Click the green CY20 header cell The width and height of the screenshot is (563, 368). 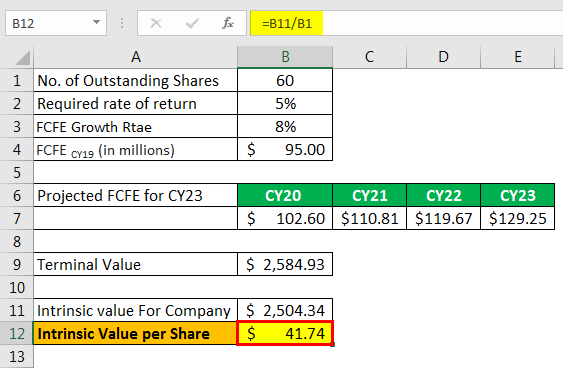(285, 195)
